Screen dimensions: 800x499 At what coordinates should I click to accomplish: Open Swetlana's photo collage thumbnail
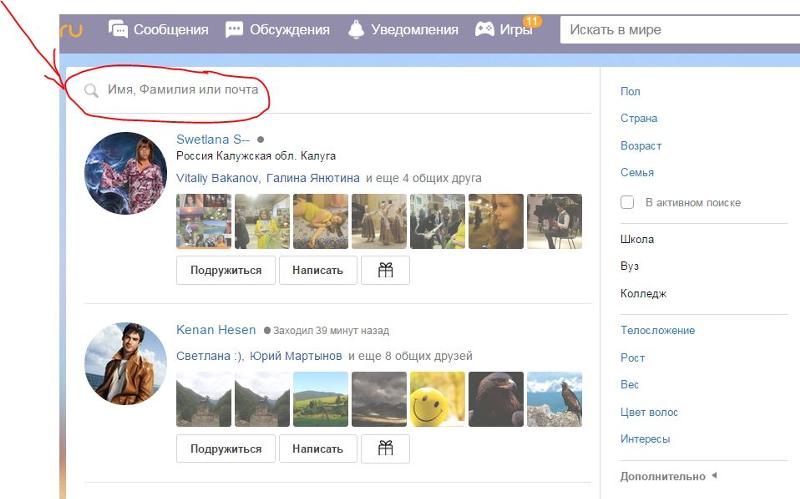point(204,221)
